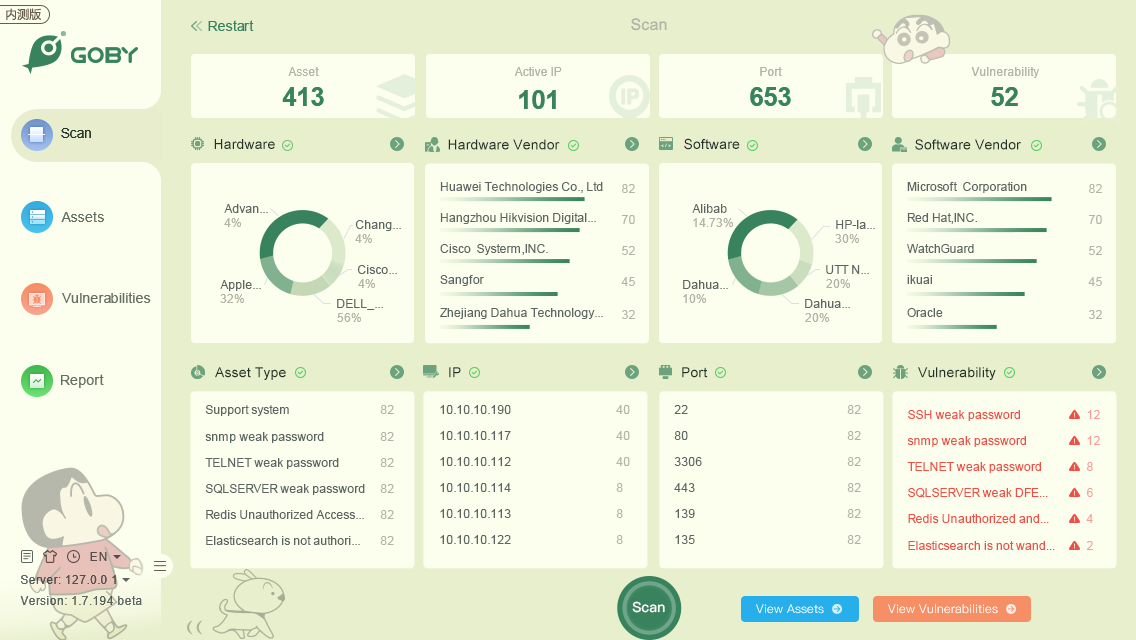Toggle the check mark next to Asset Type
This screenshot has width=1136, height=640.
[x=300, y=373]
